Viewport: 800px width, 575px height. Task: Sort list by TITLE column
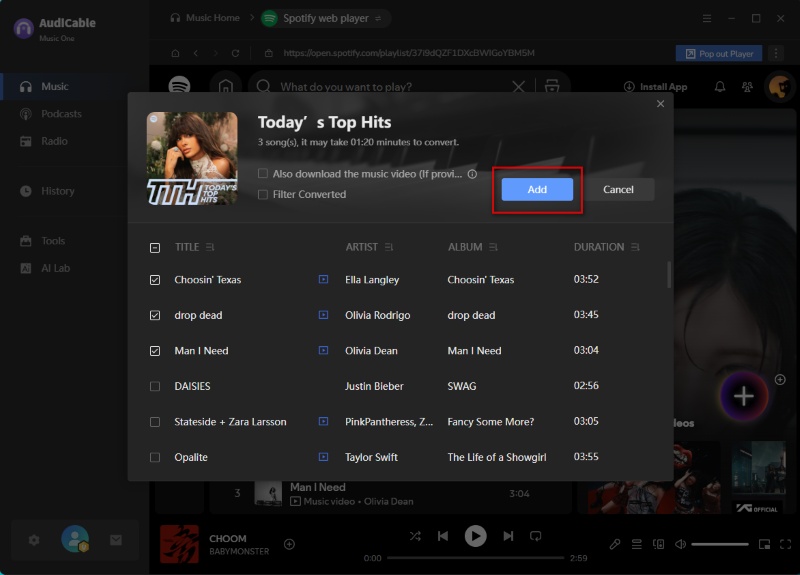click(210, 247)
